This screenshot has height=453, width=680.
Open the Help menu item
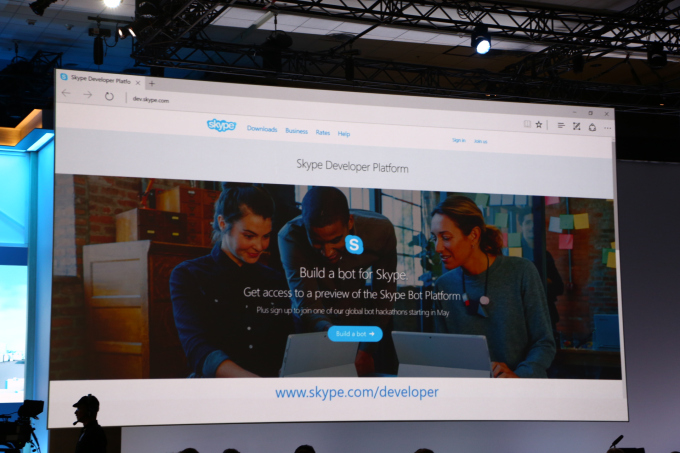click(344, 134)
